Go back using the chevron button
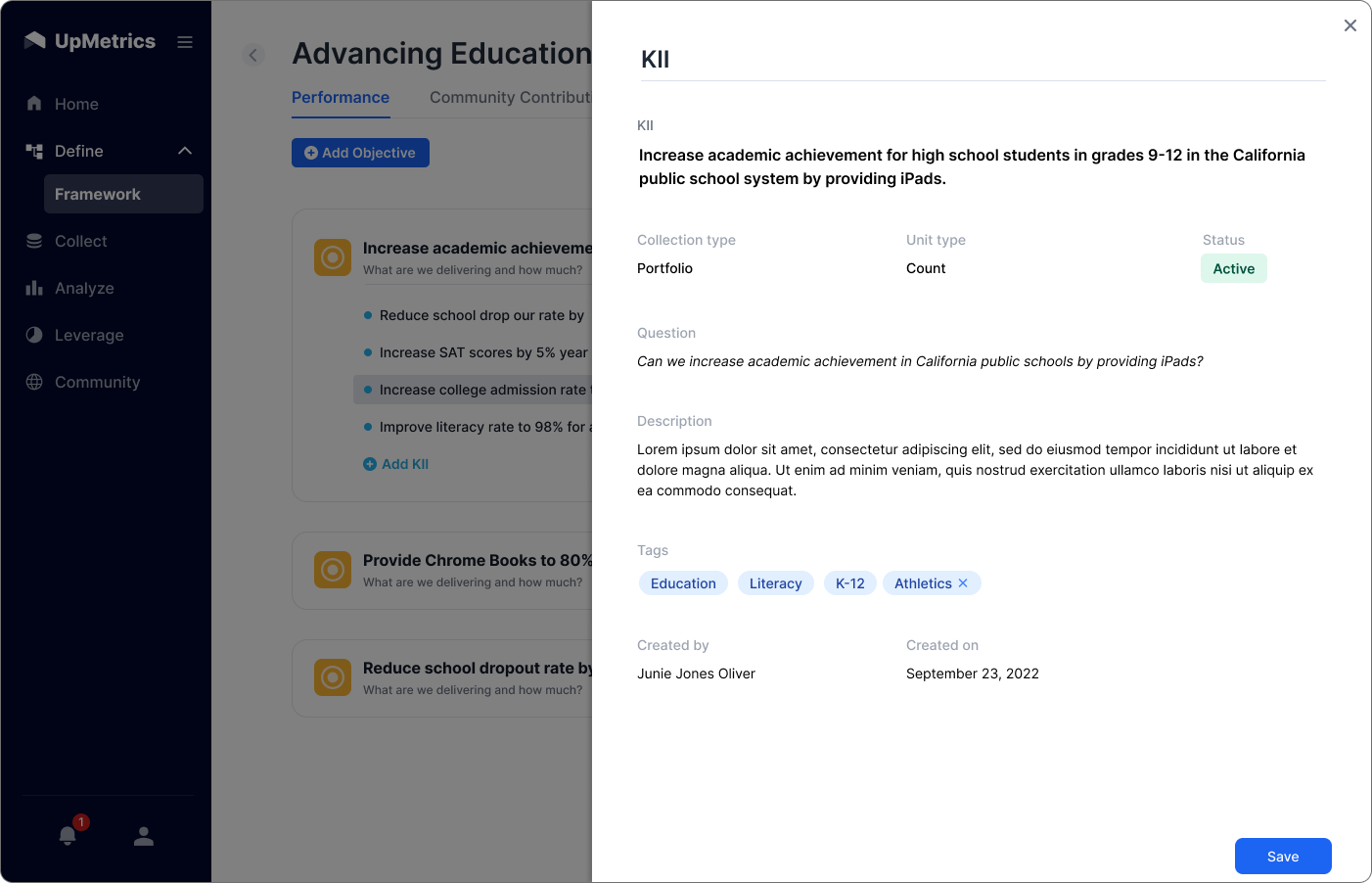Screen dimensions: 1372x883 click(x=253, y=56)
